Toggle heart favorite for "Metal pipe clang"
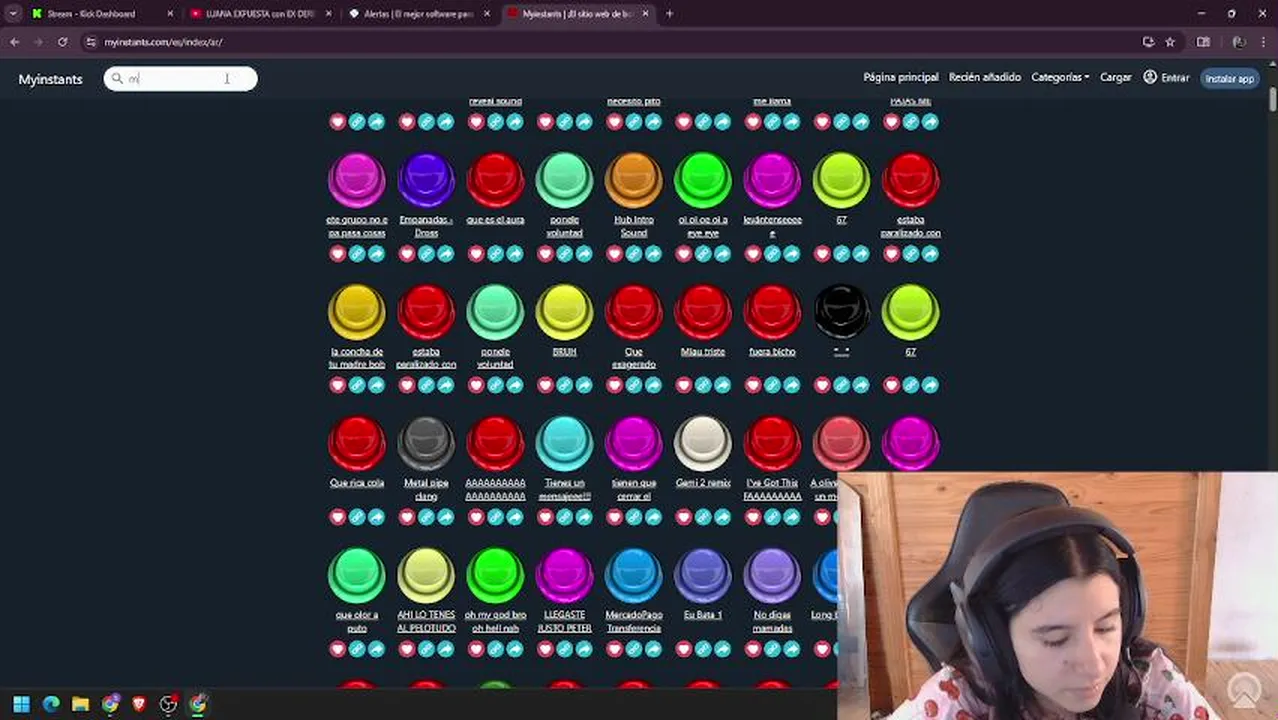1278x720 pixels. click(407, 517)
